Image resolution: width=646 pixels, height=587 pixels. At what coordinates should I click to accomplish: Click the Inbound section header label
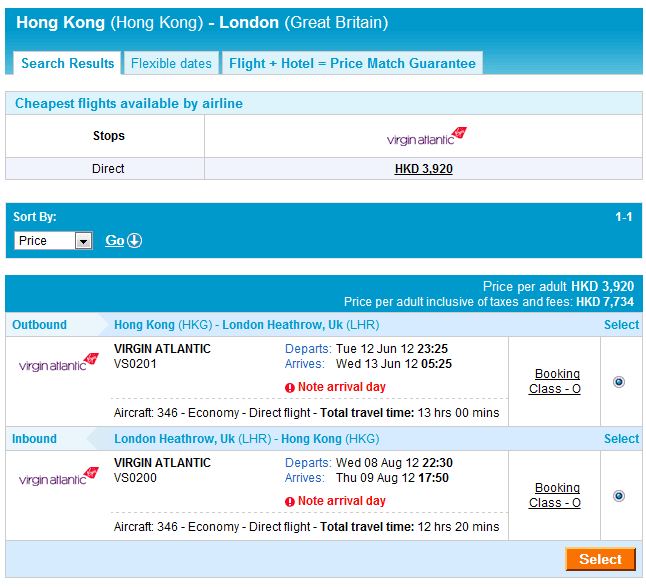[34, 439]
